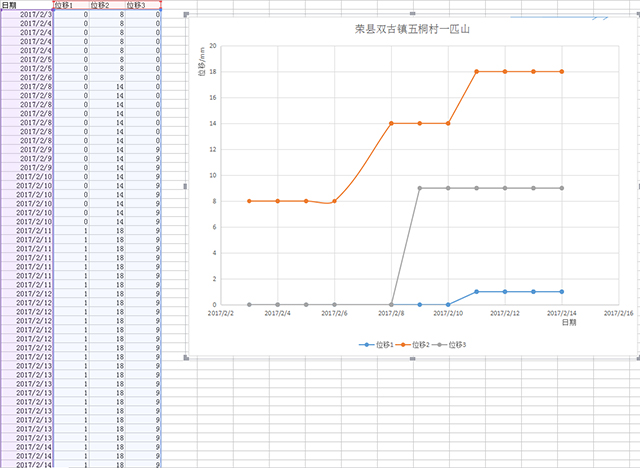The image size is (640, 468).
Task: Click the 2017/2/16 horizontal axis label
Action: tap(617, 313)
